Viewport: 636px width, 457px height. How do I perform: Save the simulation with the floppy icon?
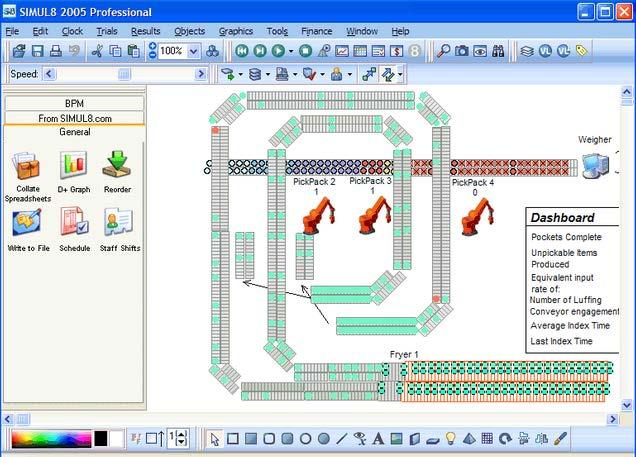[x=38, y=51]
